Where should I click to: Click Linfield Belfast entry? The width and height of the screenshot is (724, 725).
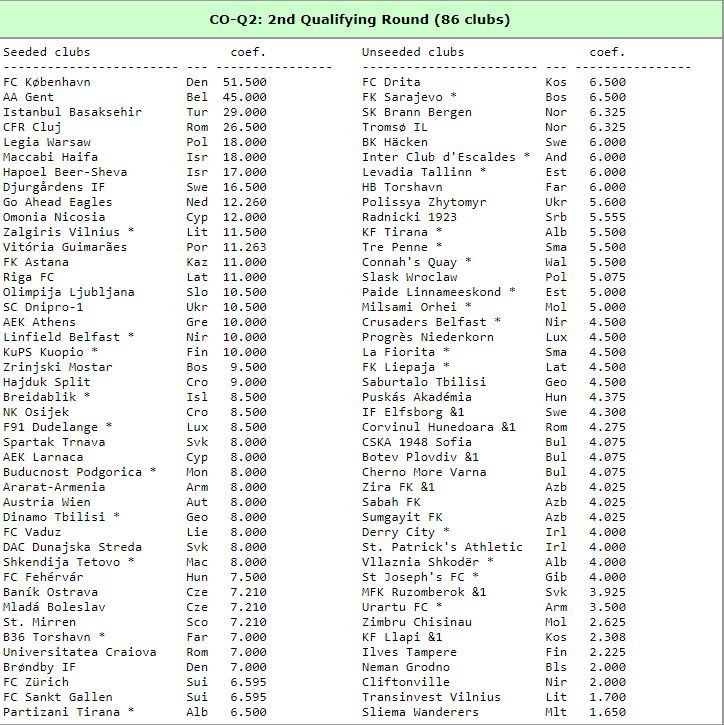(x=61, y=337)
